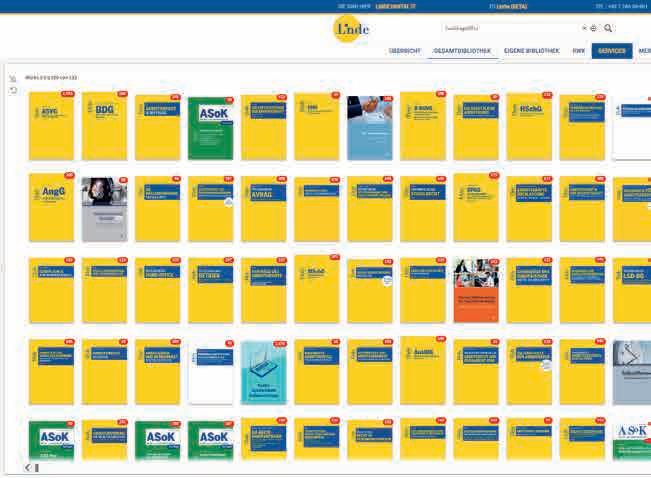The image size is (651, 478).
Task: Open the RWK tab
Action: pyautogui.click(x=578, y=51)
